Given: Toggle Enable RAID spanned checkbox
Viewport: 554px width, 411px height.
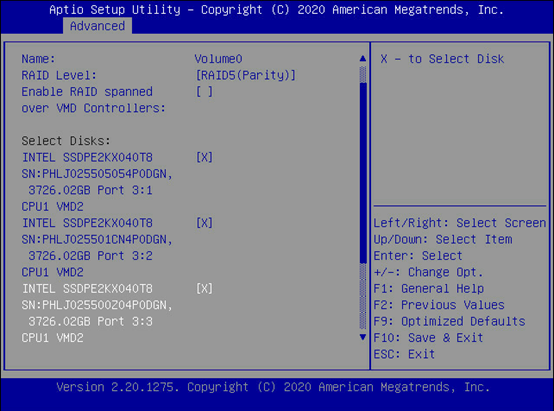Looking at the screenshot, I should tap(205, 92).
